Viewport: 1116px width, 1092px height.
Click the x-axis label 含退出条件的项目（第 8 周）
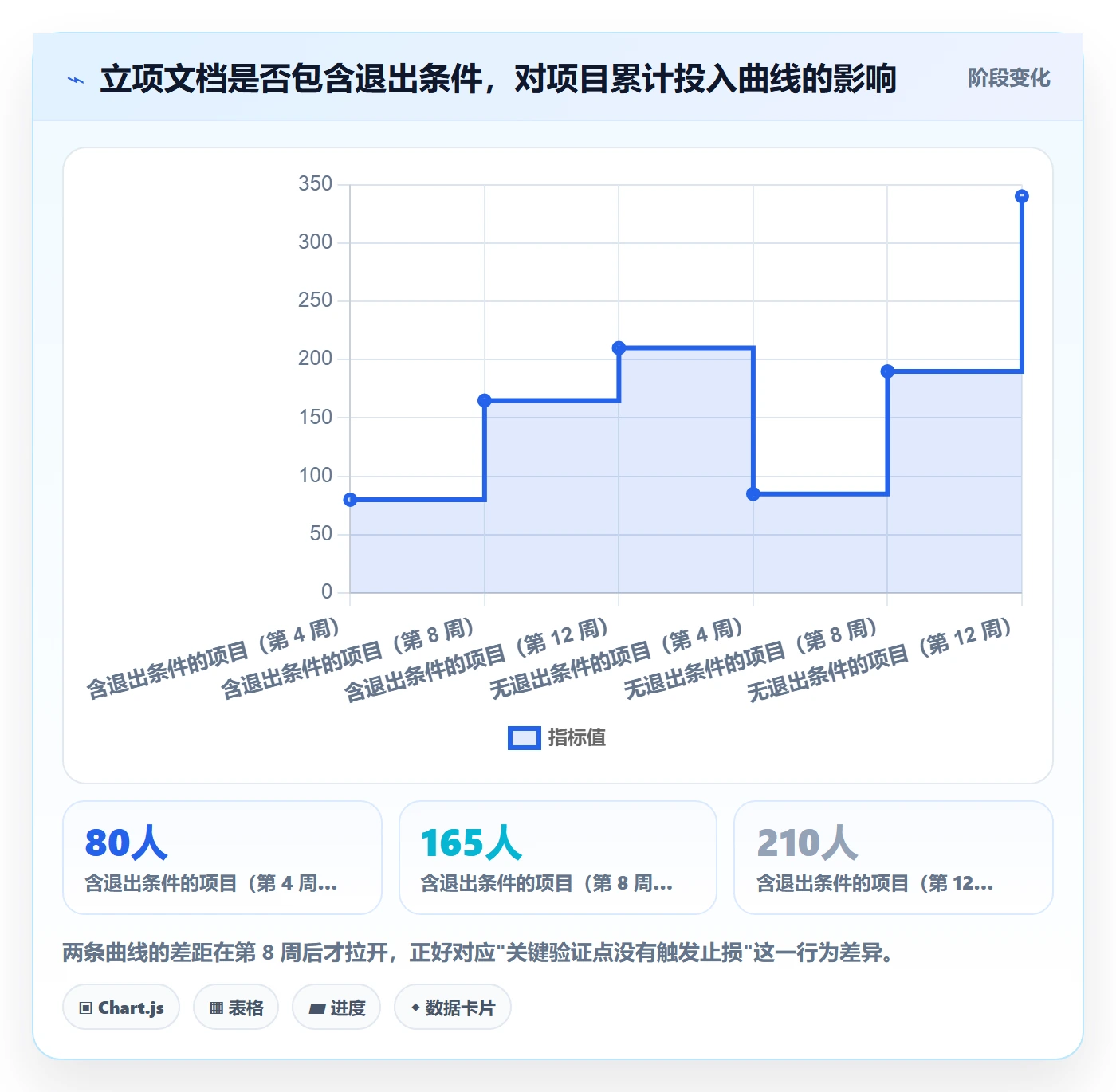coord(348,658)
